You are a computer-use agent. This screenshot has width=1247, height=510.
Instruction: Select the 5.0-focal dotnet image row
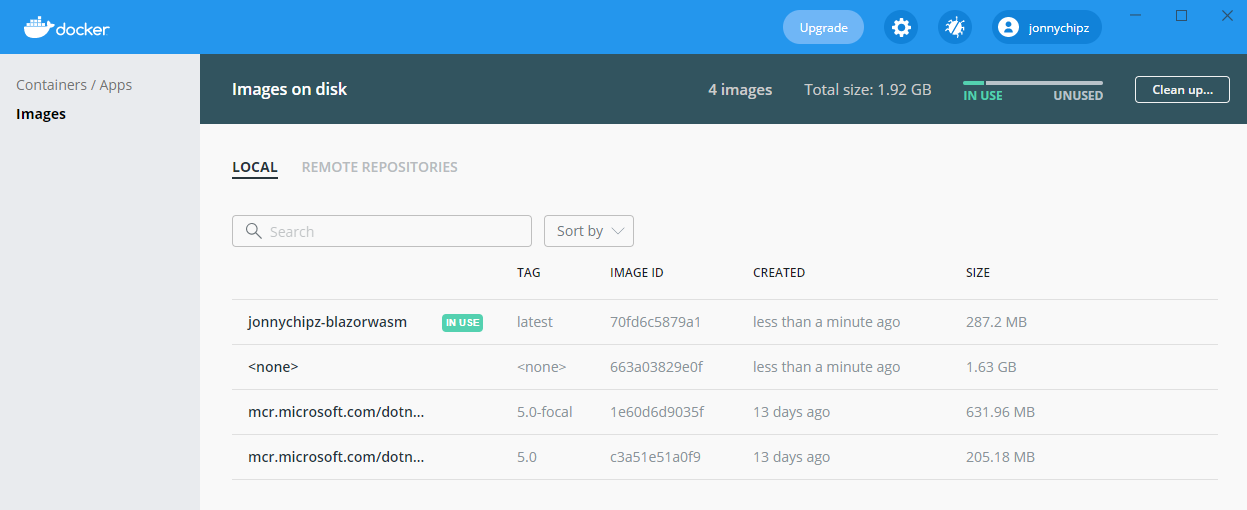coord(336,412)
